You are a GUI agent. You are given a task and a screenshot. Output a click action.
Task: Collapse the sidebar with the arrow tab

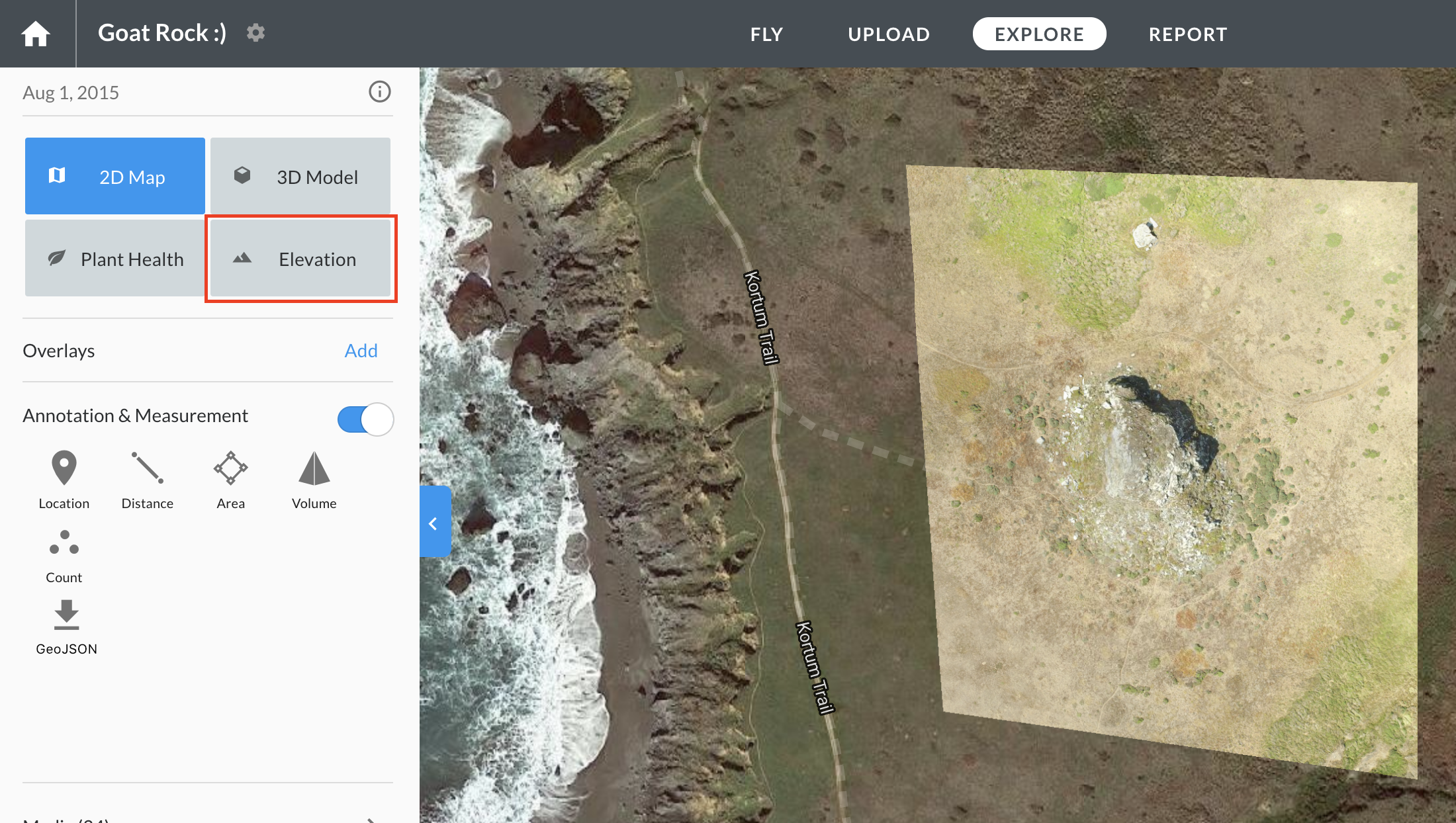pyautogui.click(x=435, y=523)
